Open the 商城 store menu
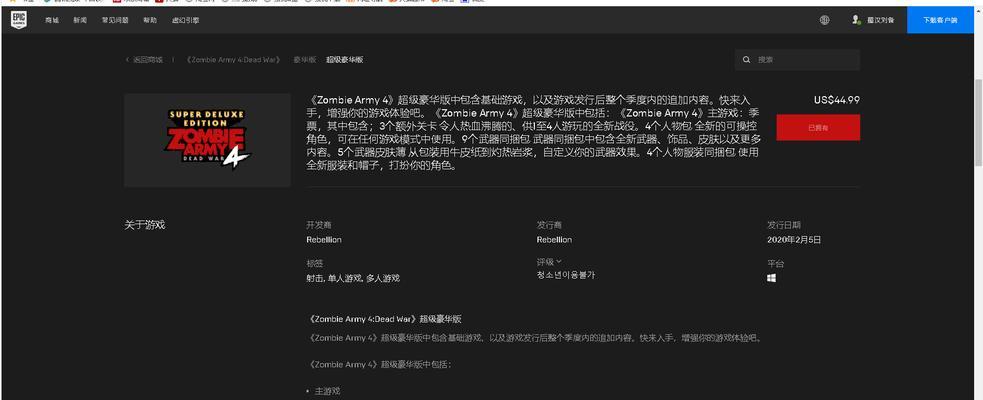 pos(52,20)
